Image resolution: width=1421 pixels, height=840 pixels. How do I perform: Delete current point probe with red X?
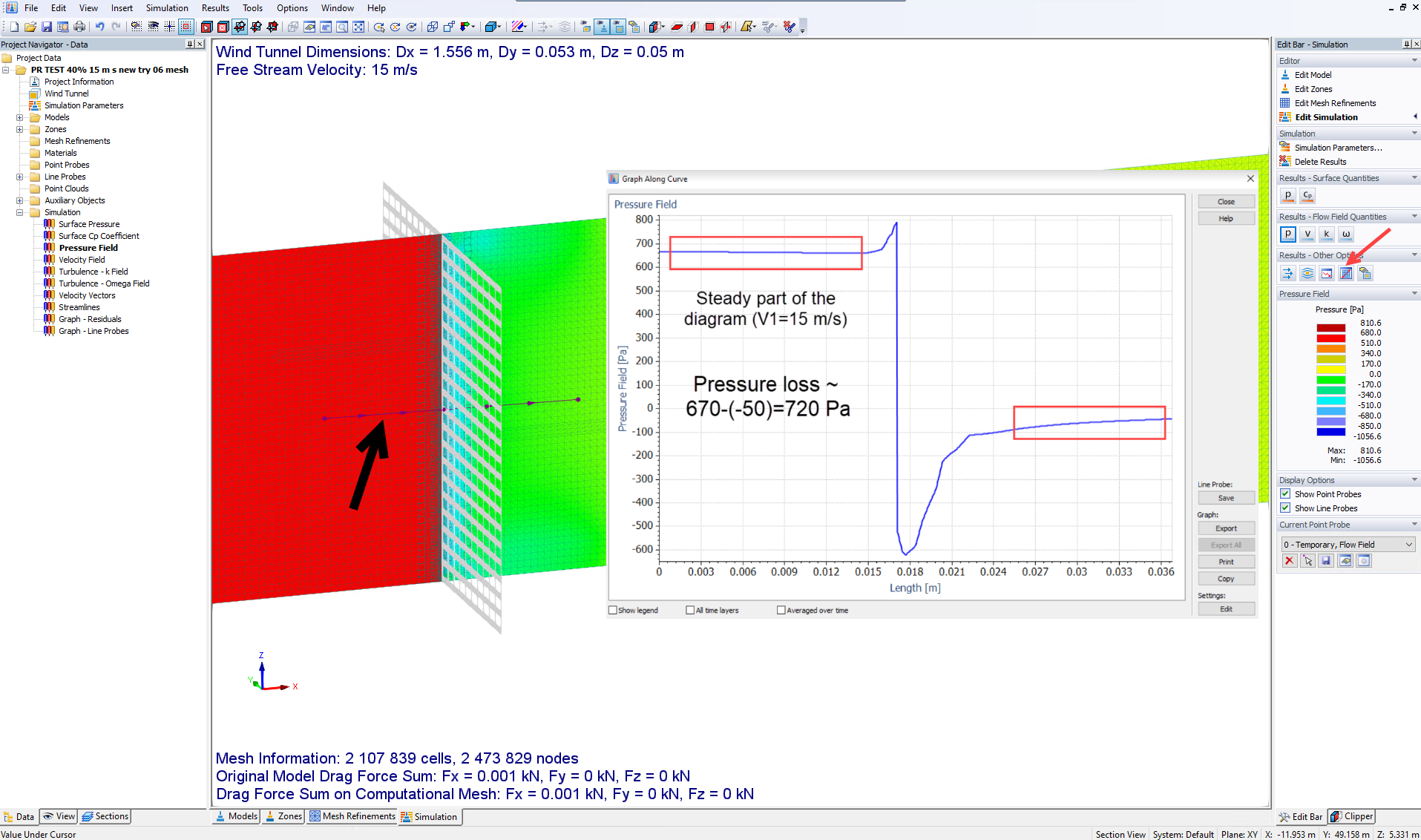(x=1290, y=561)
